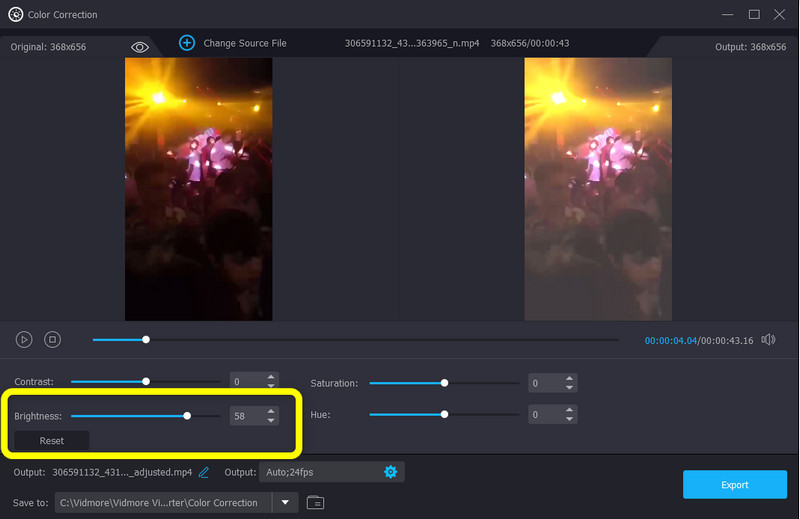Click the pencil icon to rename output
Viewport: 800px width, 519px height.
204,472
